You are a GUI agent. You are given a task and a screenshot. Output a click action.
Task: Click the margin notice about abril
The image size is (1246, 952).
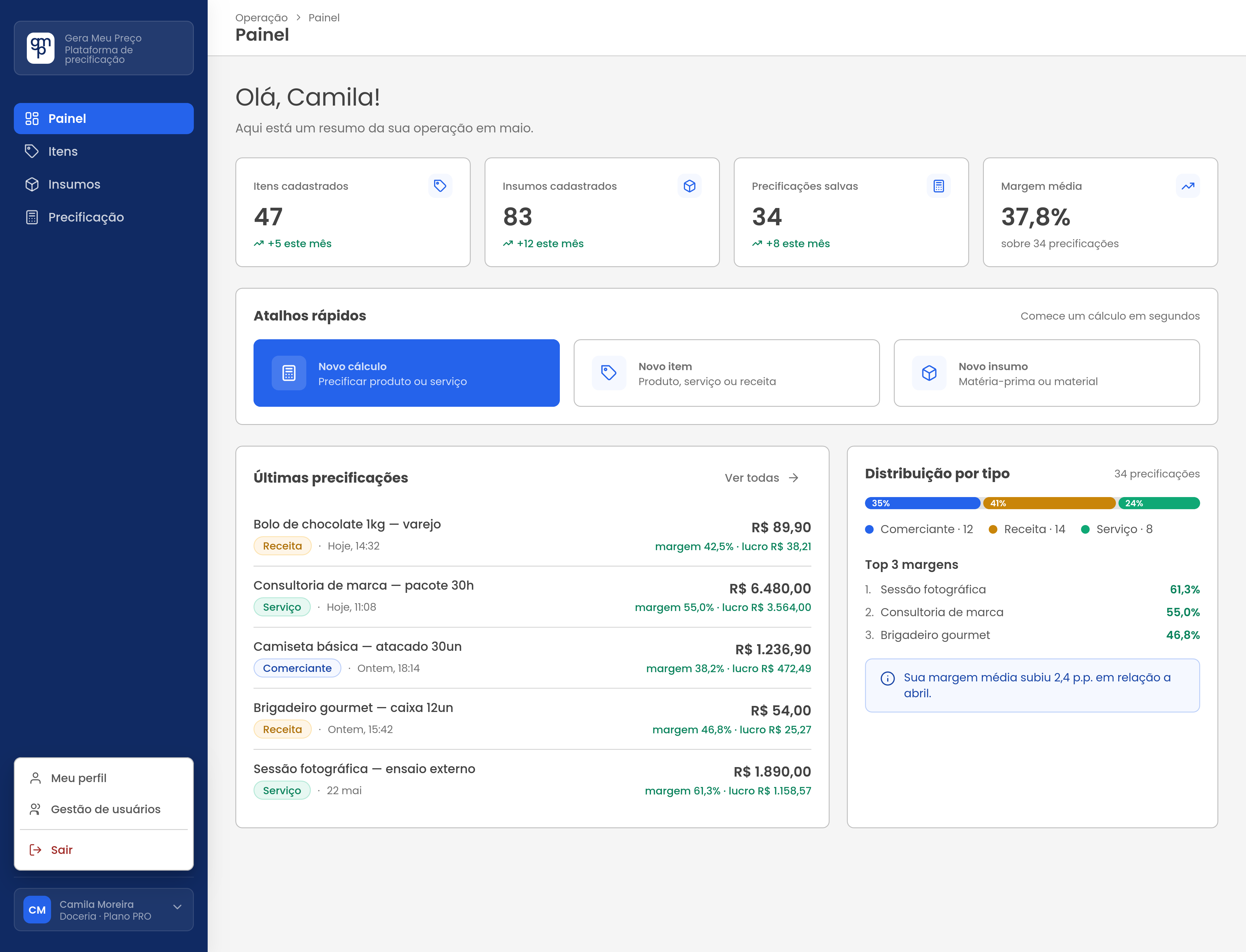[1032, 685]
